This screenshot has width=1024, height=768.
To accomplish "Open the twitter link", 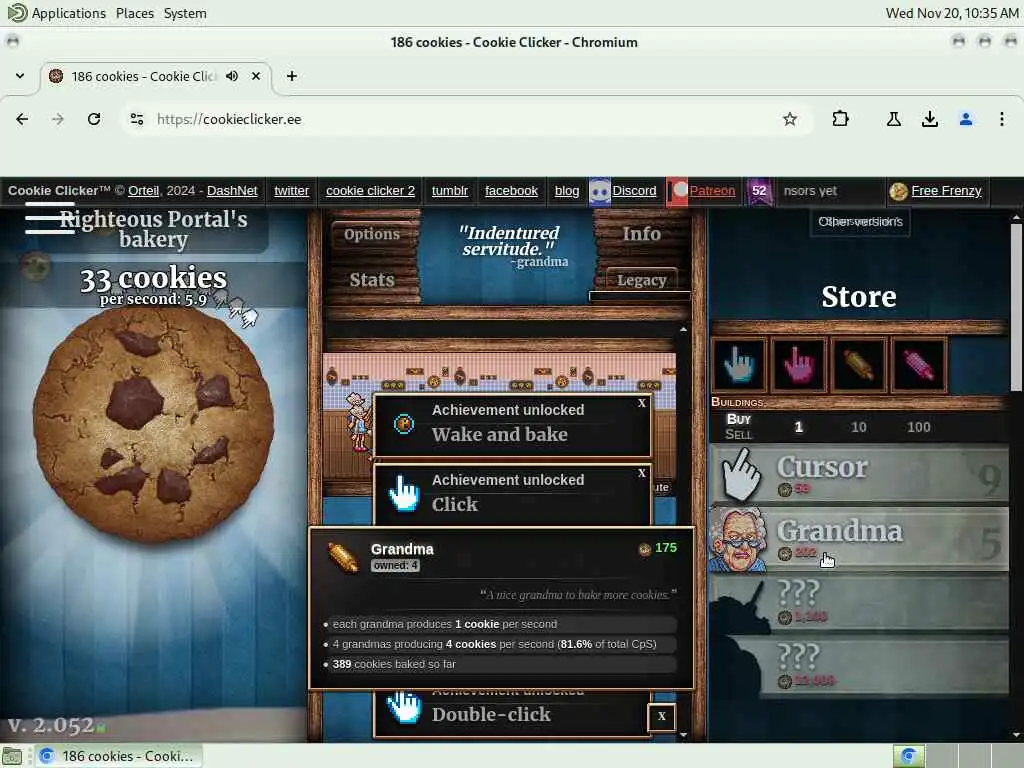I will pos(291,191).
